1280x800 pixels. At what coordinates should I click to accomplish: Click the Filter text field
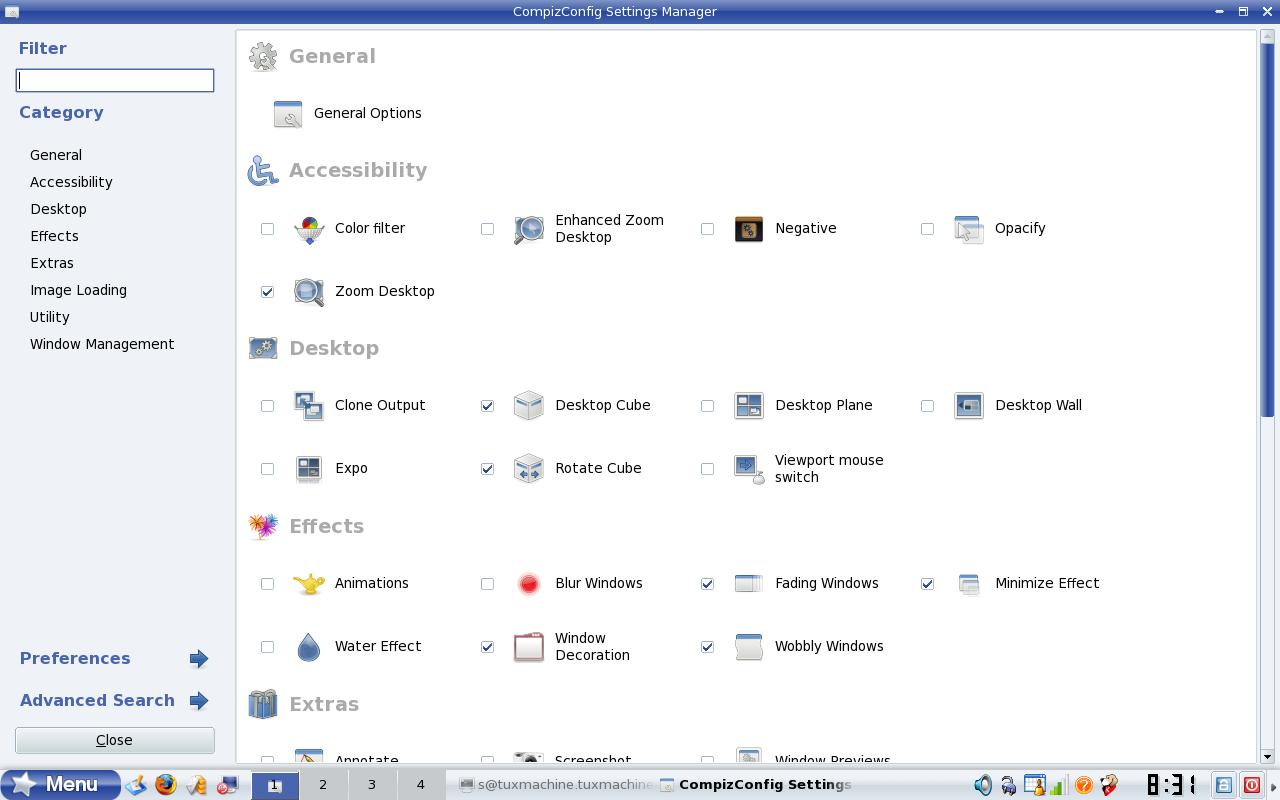(115, 80)
